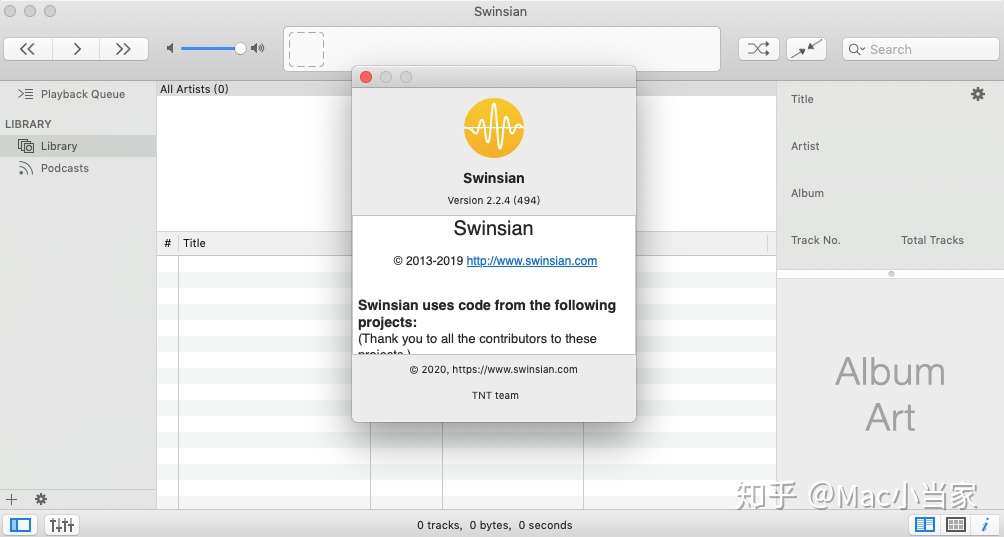1004x537 pixels.
Task: Click the Track No. field
Action: (x=815, y=240)
